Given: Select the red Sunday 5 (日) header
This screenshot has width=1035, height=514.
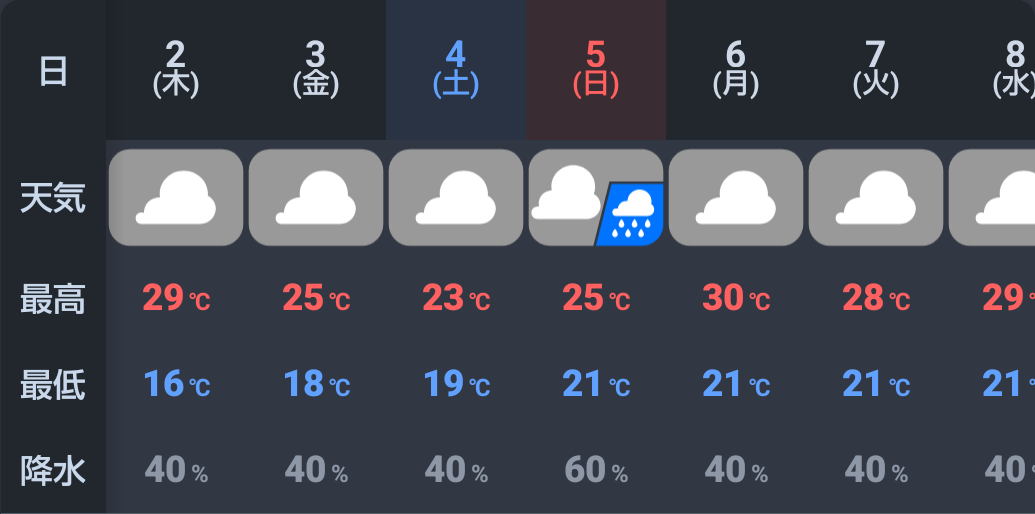Looking at the screenshot, I should click(596, 68).
